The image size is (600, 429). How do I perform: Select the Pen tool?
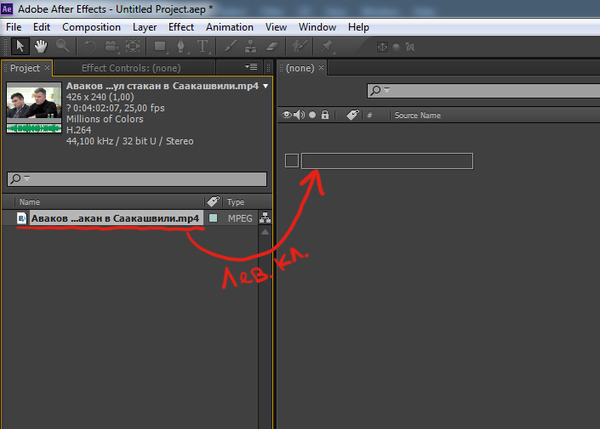coord(181,47)
